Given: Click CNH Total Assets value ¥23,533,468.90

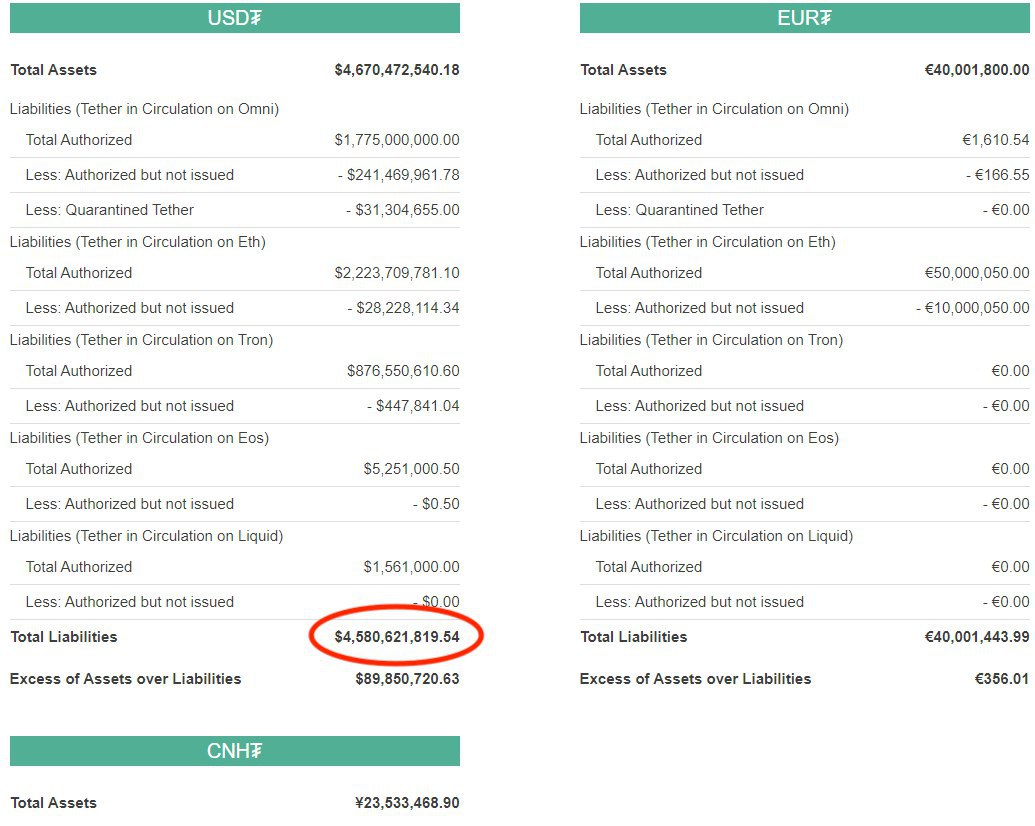Looking at the screenshot, I should [x=407, y=803].
